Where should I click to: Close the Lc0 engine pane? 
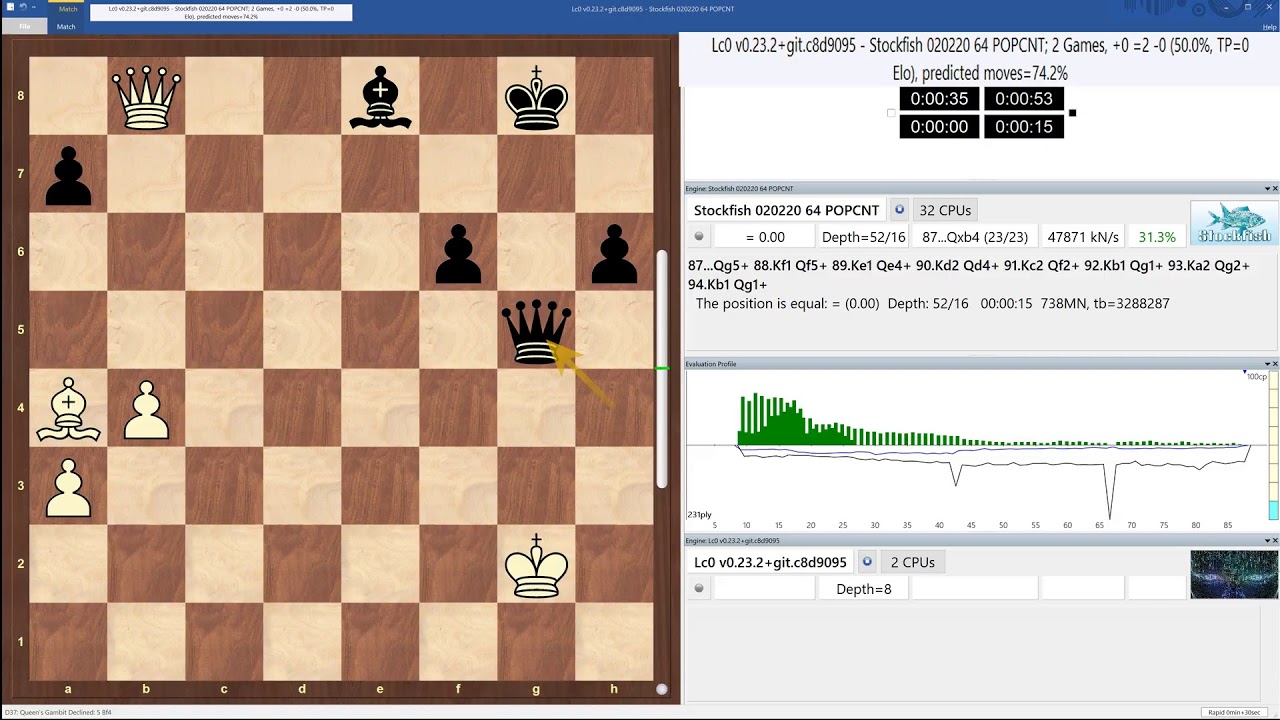pos(1274,540)
